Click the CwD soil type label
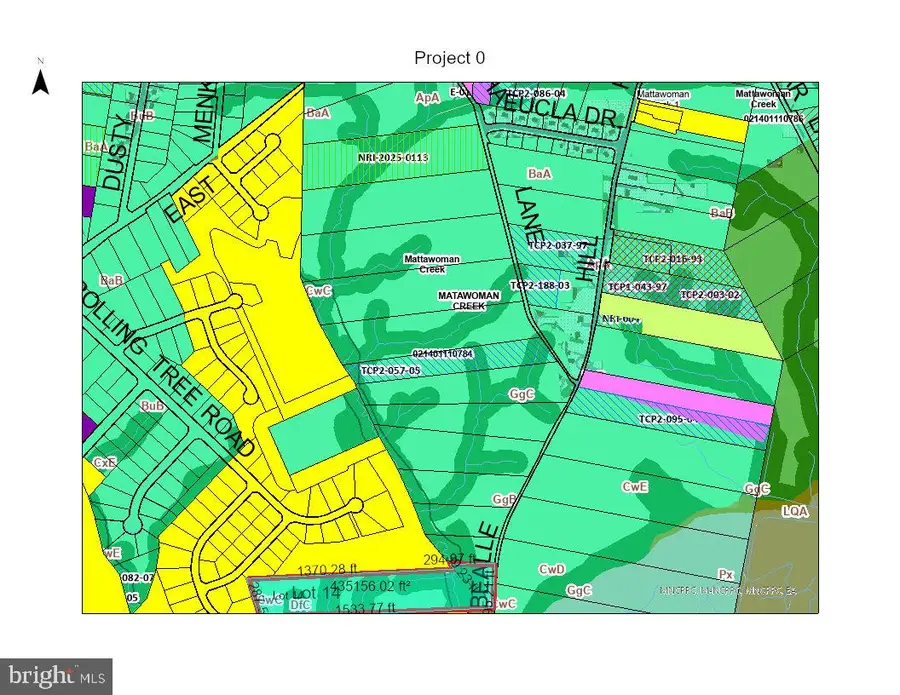The width and height of the screenshot is (900, 695). (553, 569)
